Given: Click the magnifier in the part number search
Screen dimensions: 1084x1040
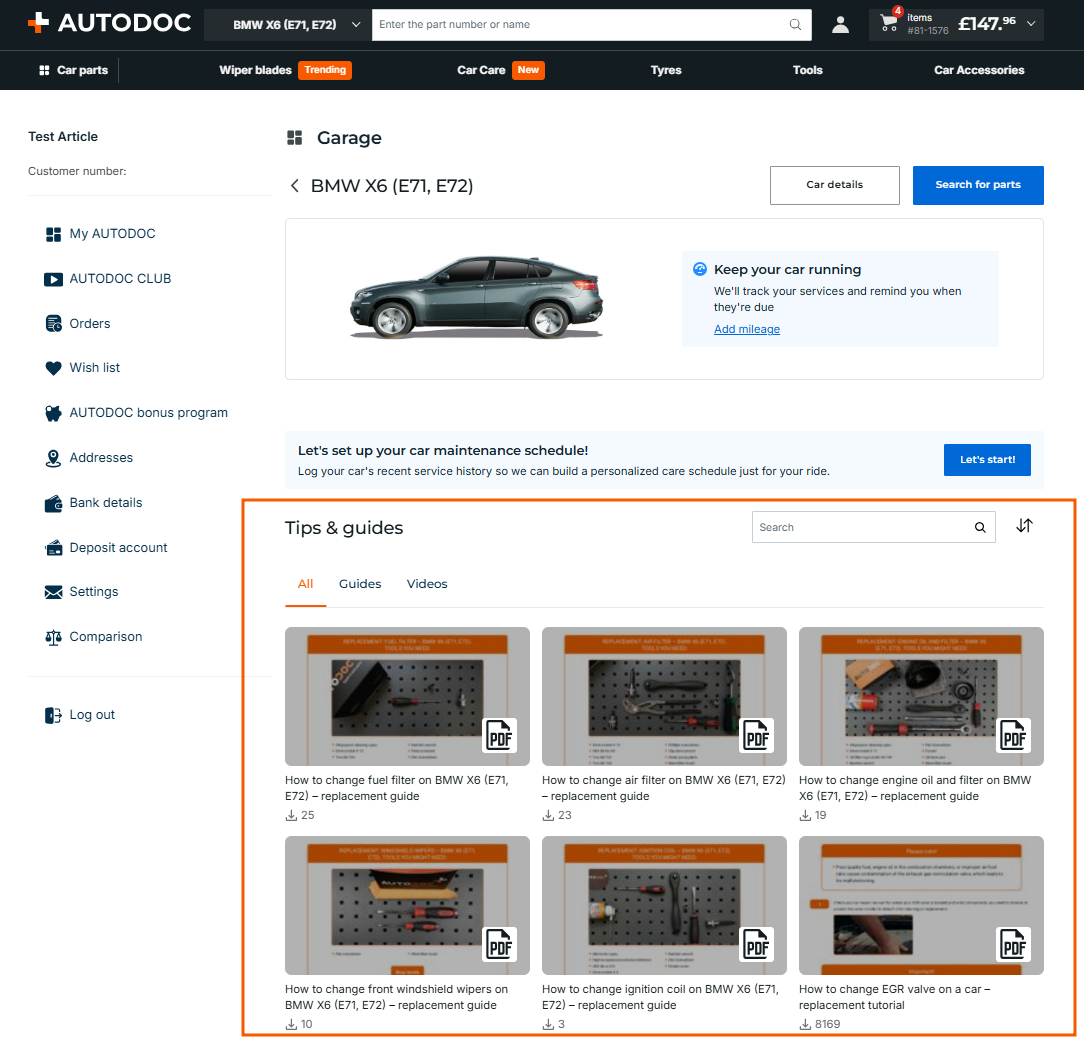Looking at the screenshot, I should 795,25.
